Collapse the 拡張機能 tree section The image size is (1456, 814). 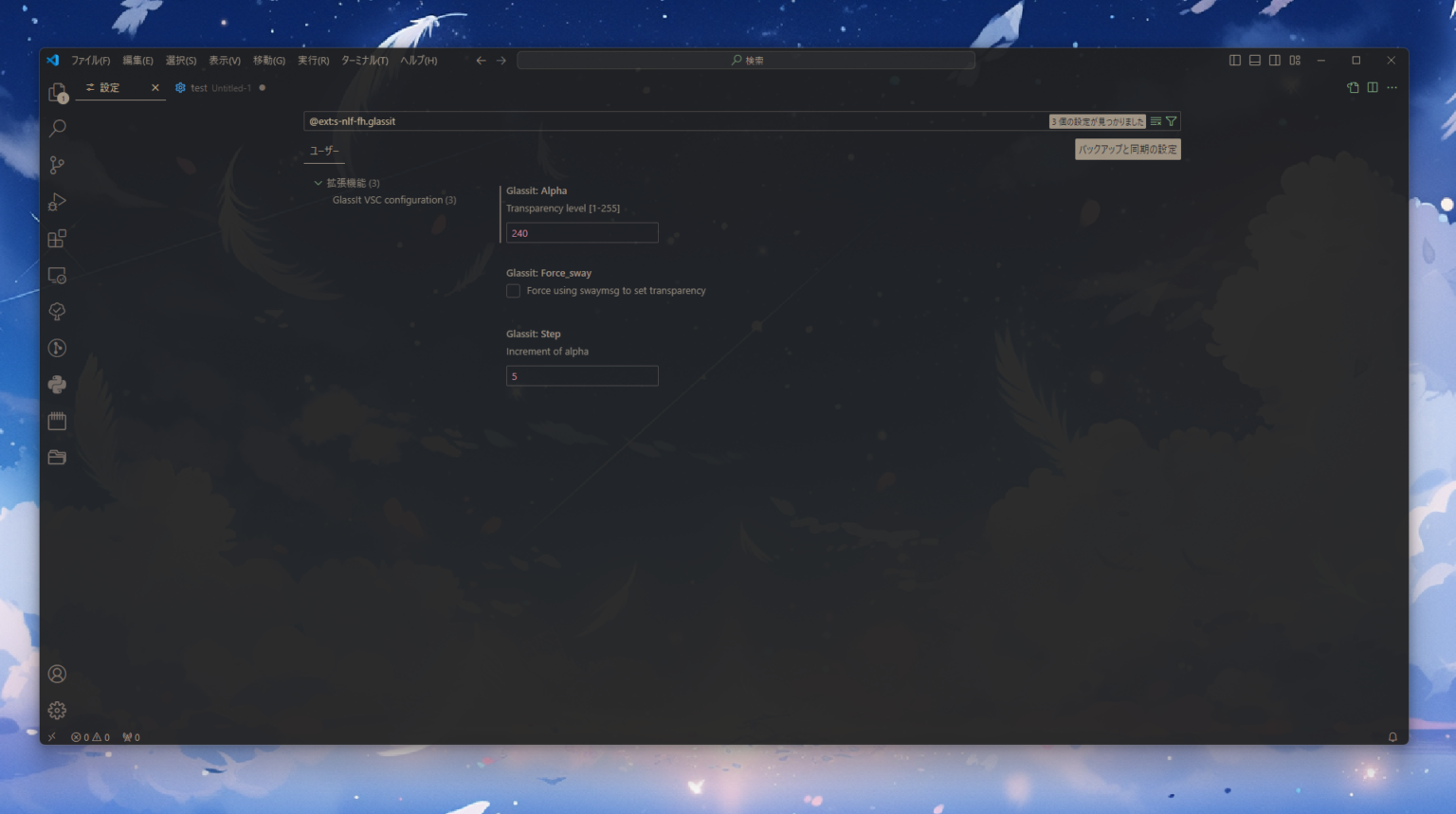tap(318, 182)
